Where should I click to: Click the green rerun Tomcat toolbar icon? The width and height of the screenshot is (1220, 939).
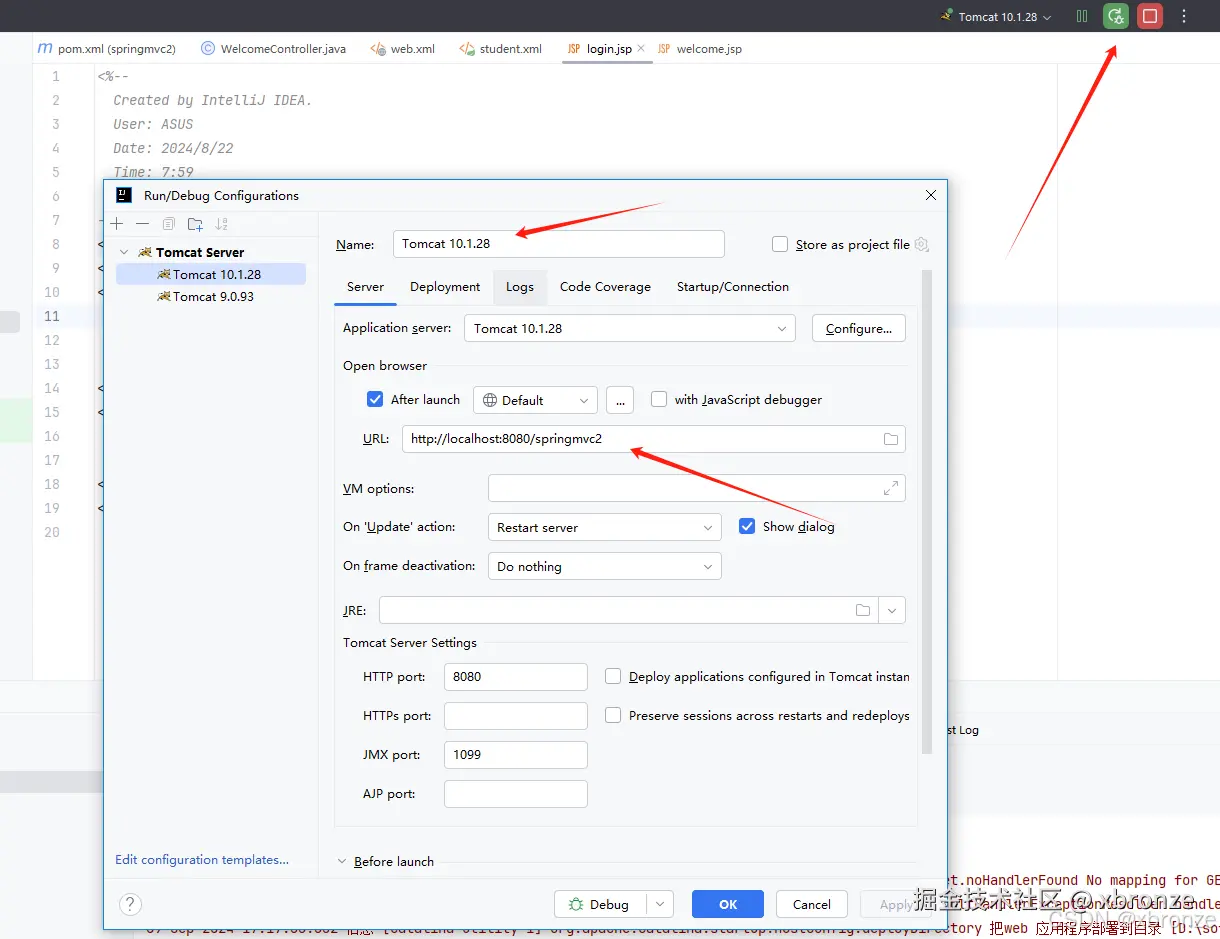(x=1116, y=16)
